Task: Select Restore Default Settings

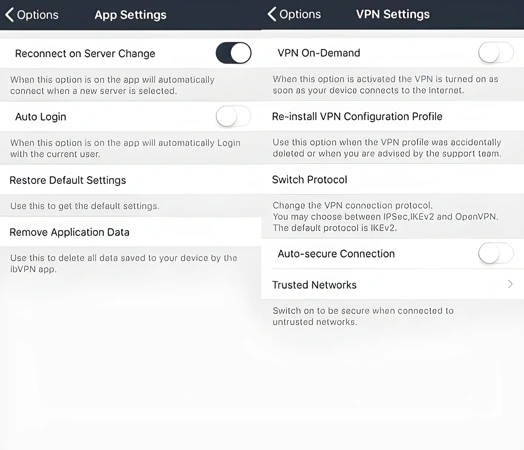Action: (x=131, y=180)
